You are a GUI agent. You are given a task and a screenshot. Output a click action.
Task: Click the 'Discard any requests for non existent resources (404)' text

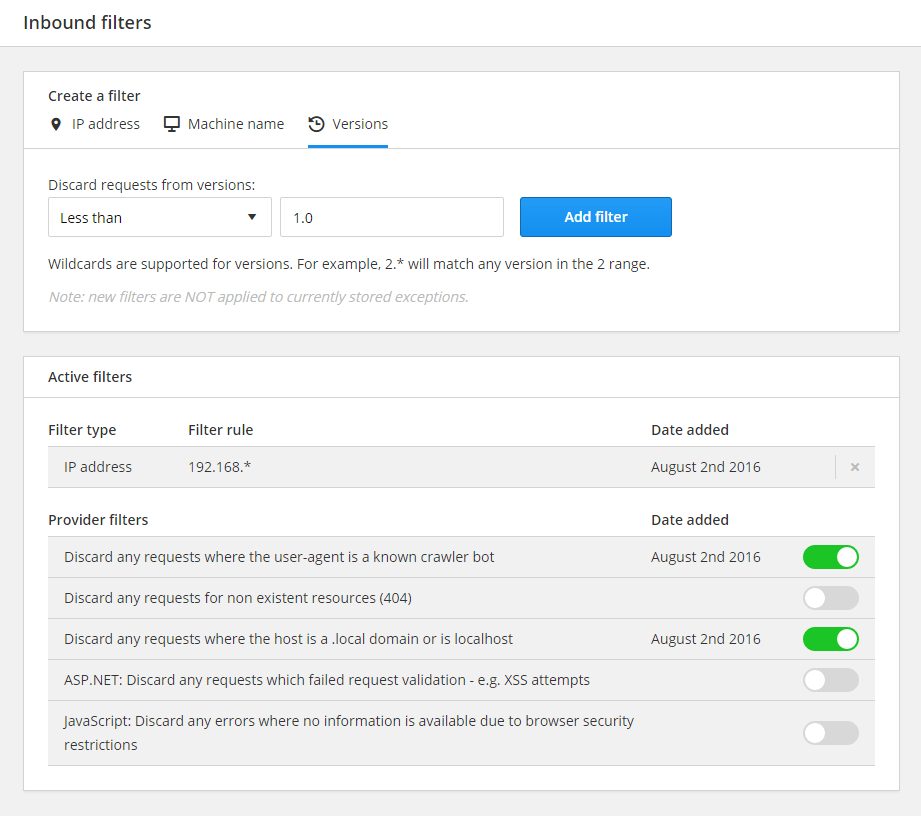pyautogui.click(x=238, y=598)
